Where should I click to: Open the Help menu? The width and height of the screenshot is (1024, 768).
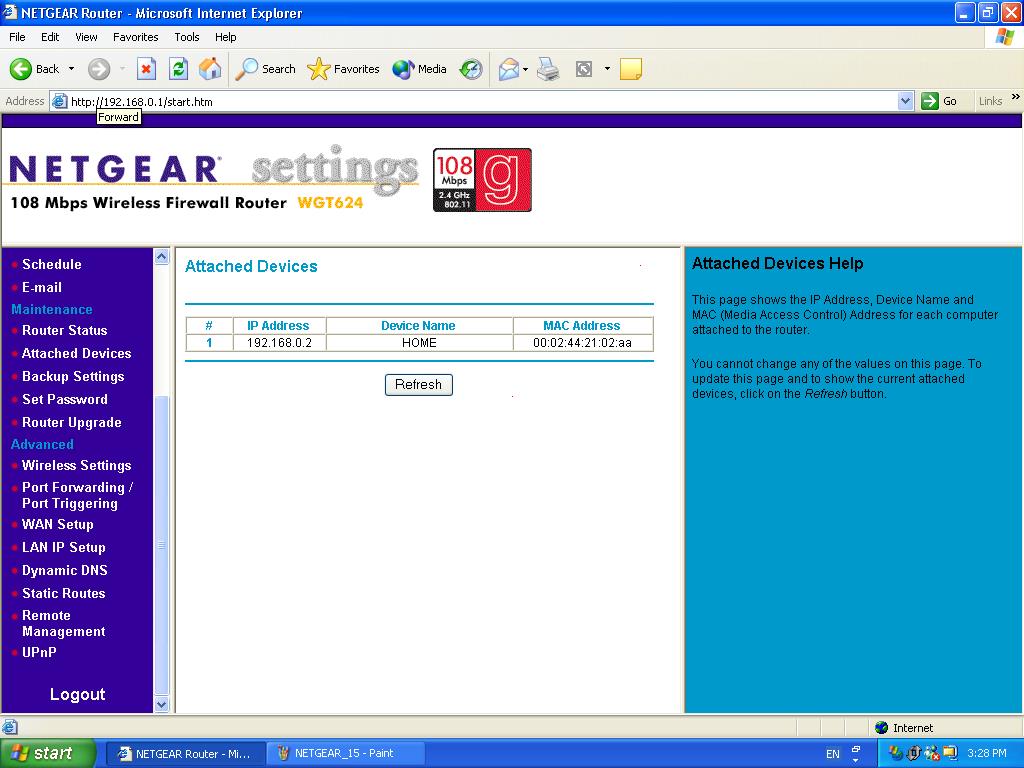(x=225, y=37)
